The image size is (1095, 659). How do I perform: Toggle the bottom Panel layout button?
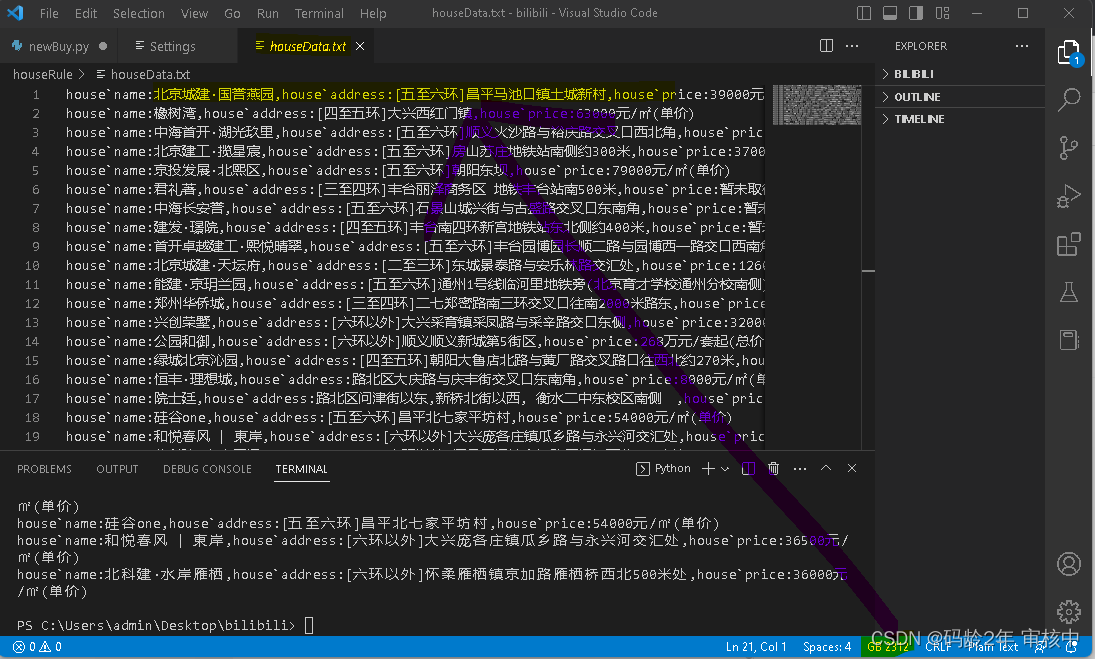click(x=890, y=13)
